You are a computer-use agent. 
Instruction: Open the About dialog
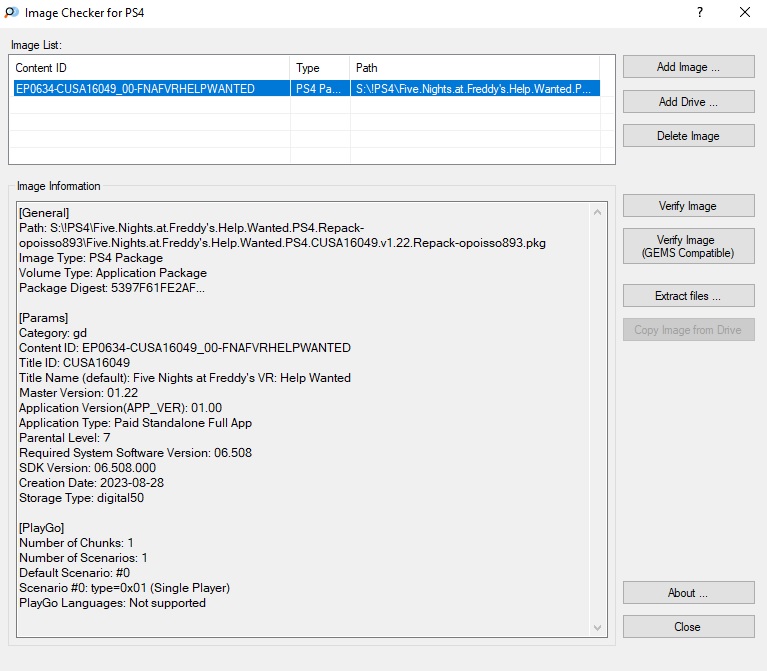[688, 593]
